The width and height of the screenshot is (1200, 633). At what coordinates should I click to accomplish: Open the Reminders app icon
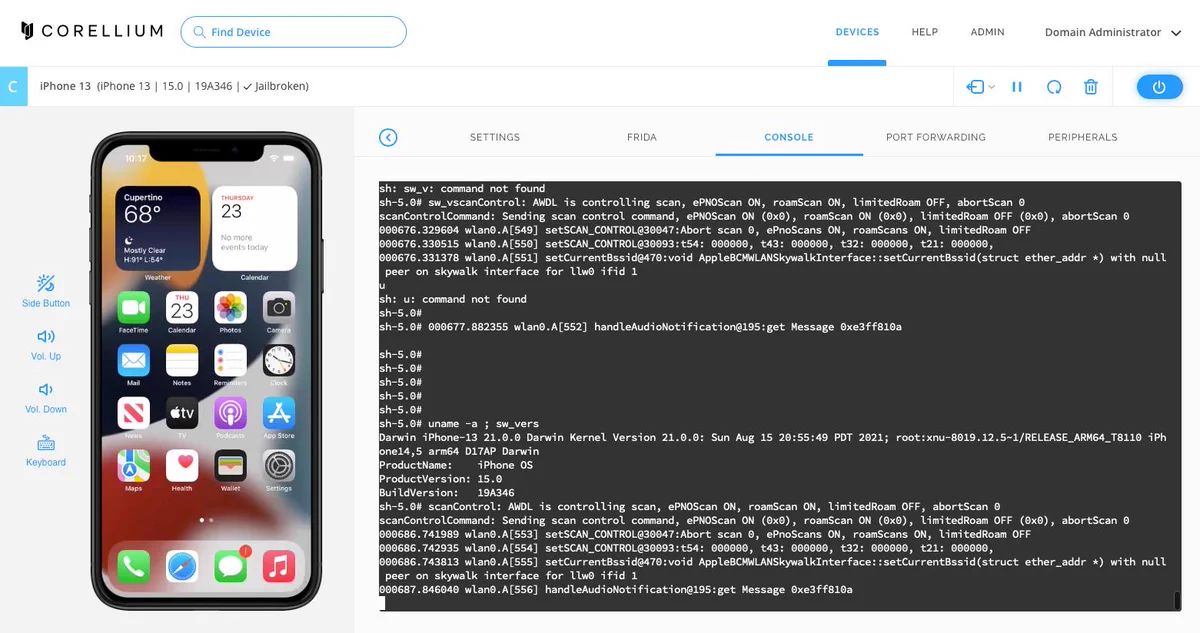pos(230,361)
